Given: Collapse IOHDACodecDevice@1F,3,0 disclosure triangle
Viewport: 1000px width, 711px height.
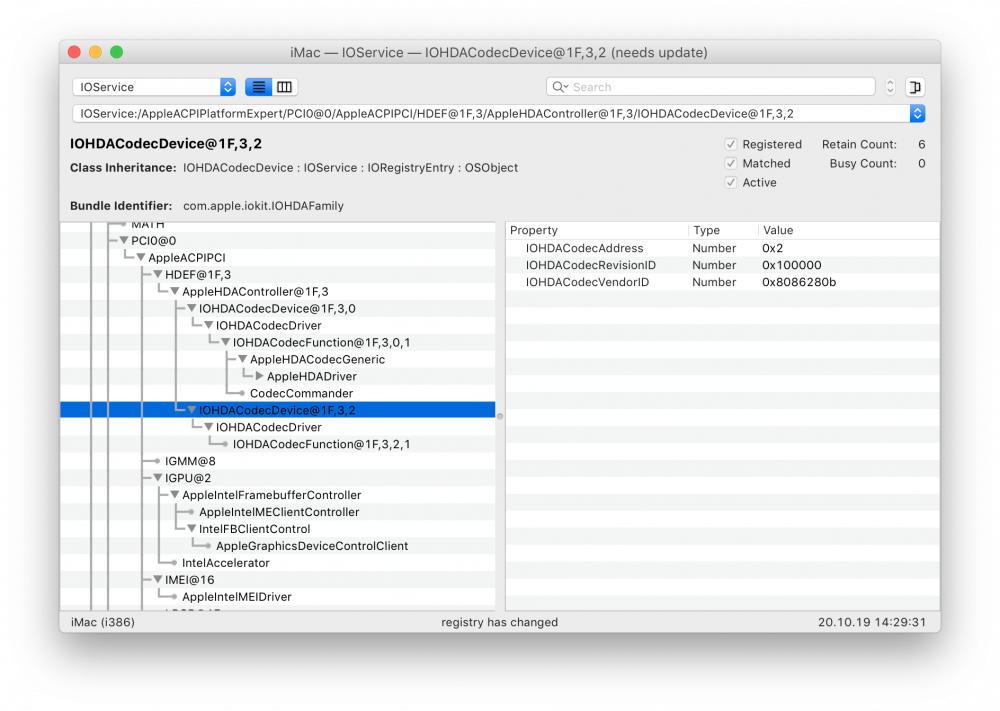Looking at the screenshot, I should (x=191, y=308).
